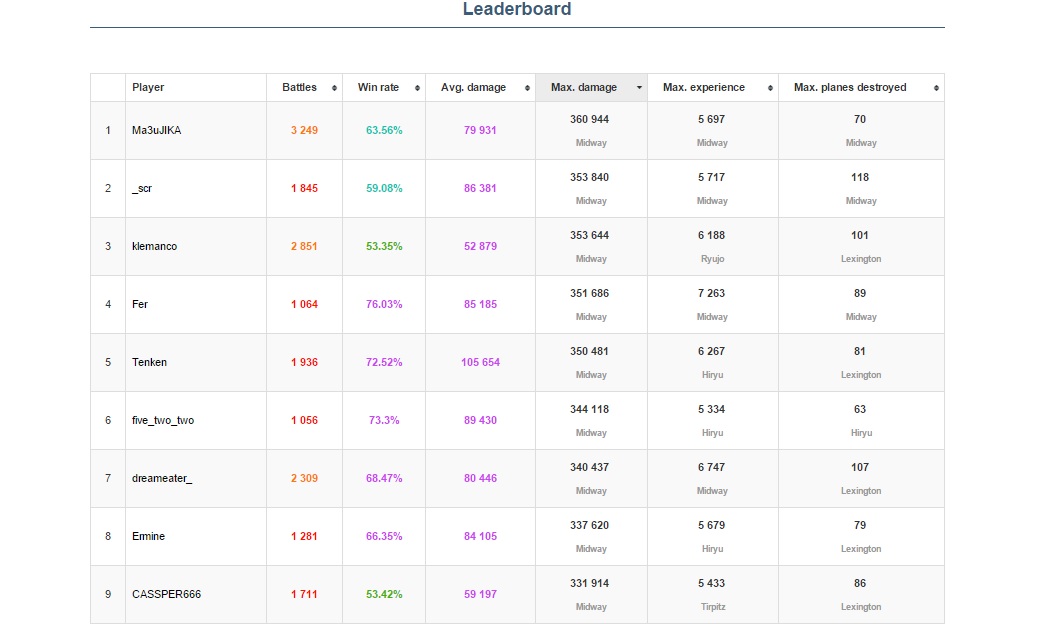Toggle Max. damage descending sort arrow
The height and width of the screenshot is (624, 1058).
click(x=639, y=88)
